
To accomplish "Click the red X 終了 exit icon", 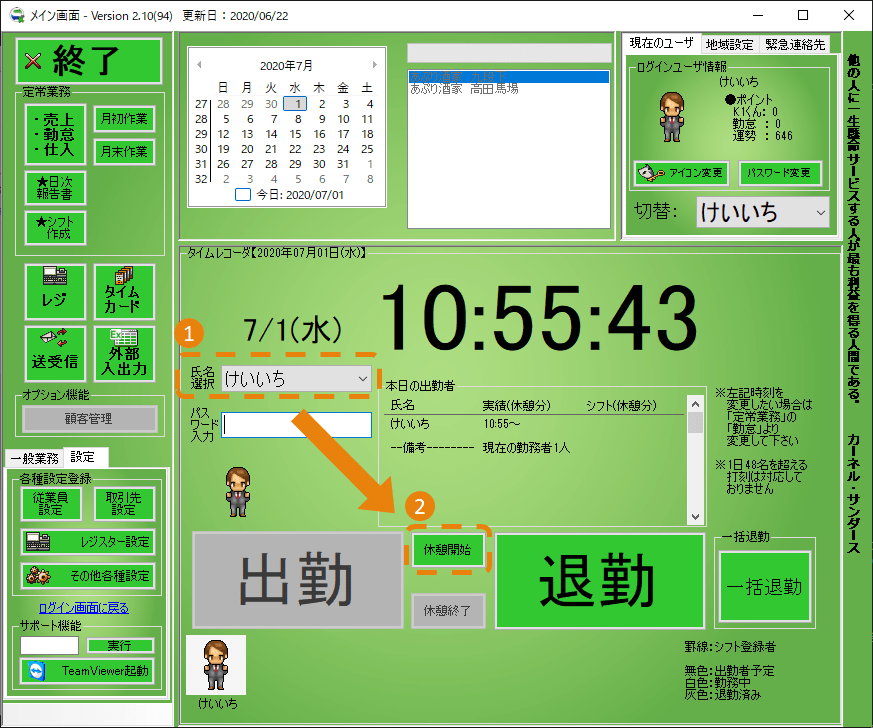I will pos(88,60).
